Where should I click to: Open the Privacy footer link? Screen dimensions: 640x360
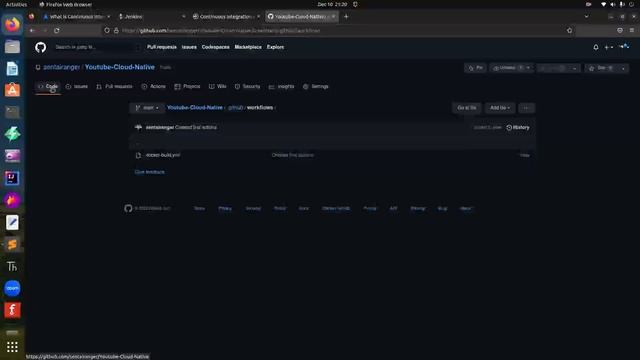click(225, 208)
